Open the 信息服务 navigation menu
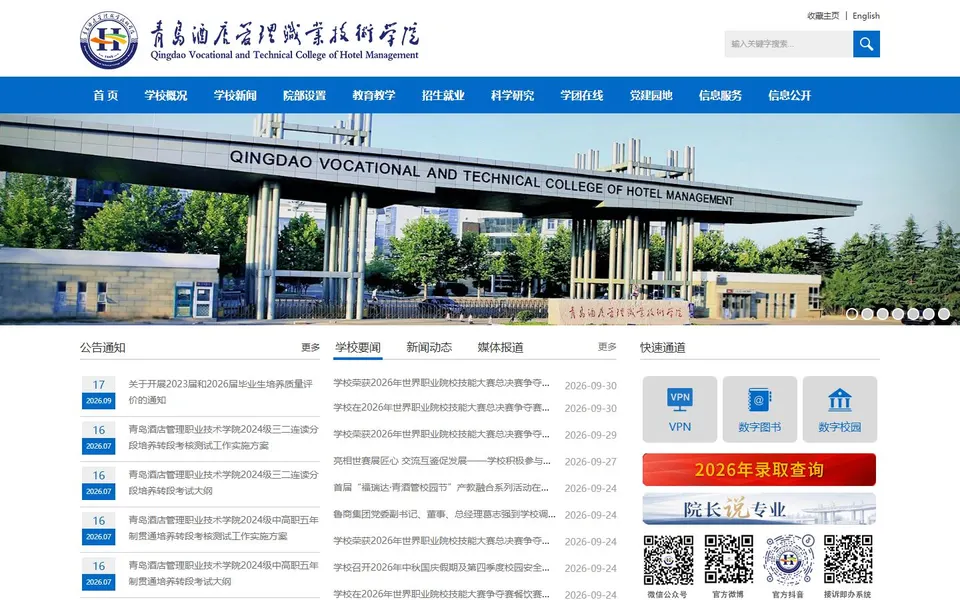This screenshot has height=600, width=960. tap(720, 96)
